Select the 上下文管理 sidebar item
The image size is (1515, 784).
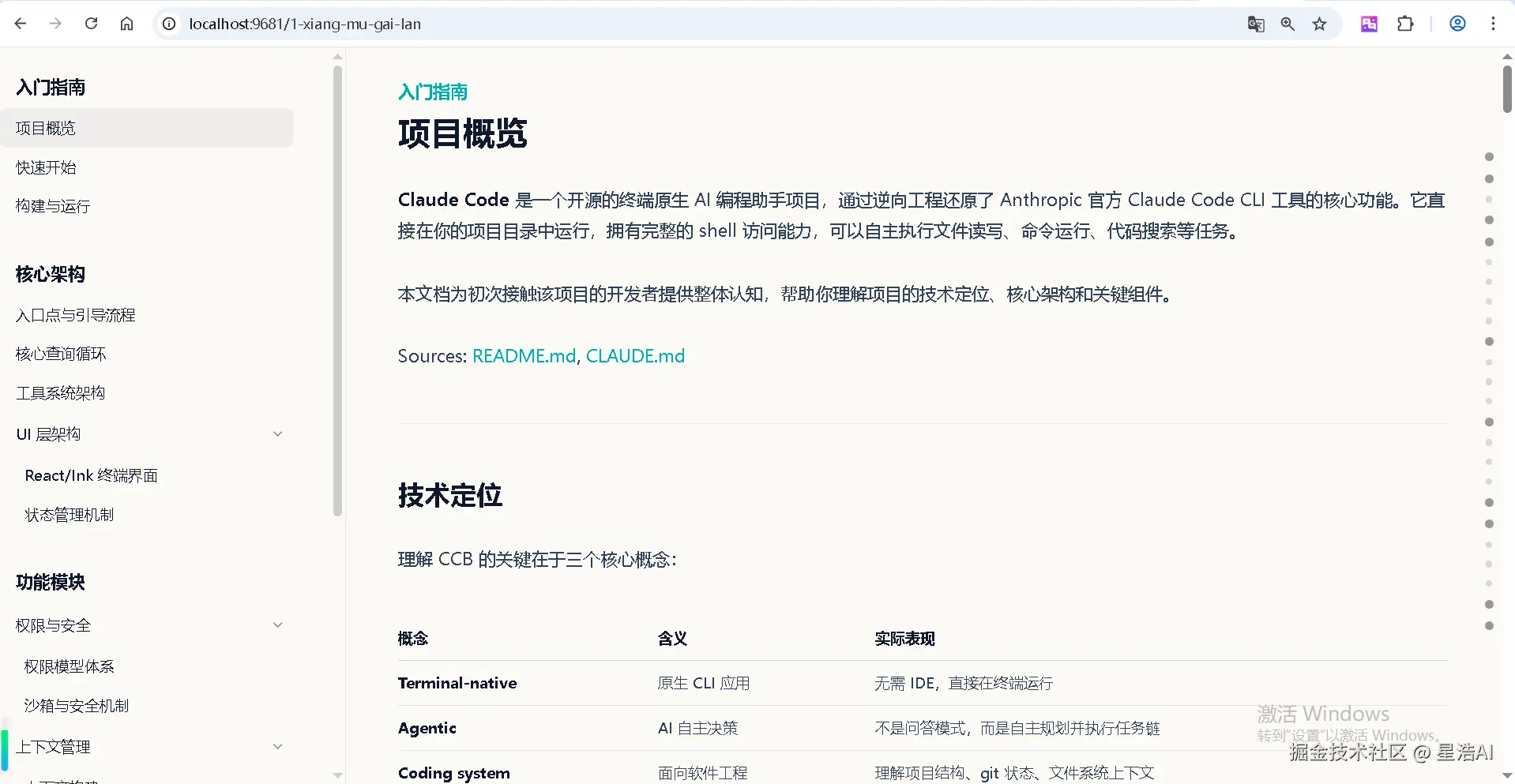[53, 747]
